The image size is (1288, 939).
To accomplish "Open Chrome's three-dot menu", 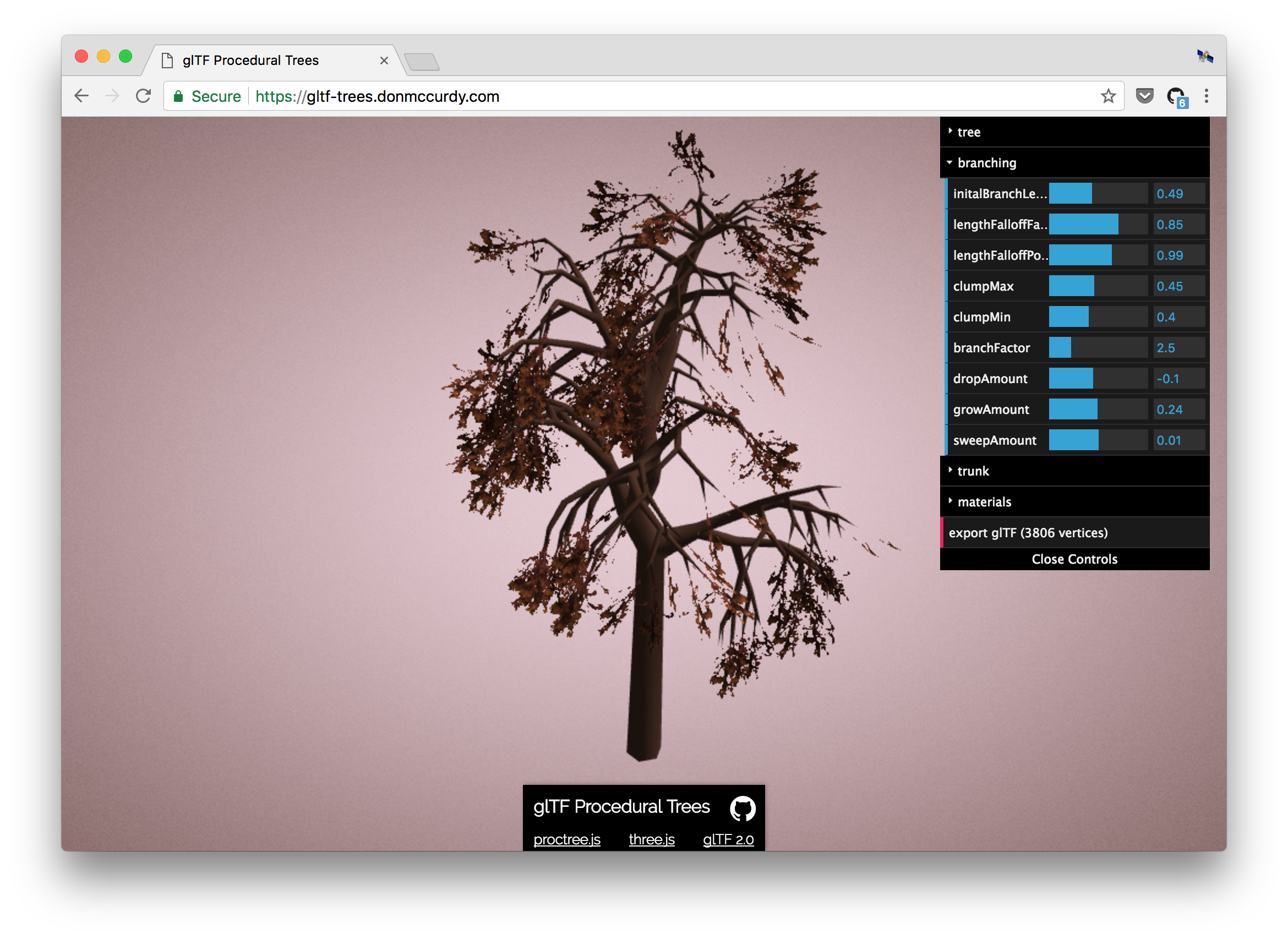I will pos(1206,96).
